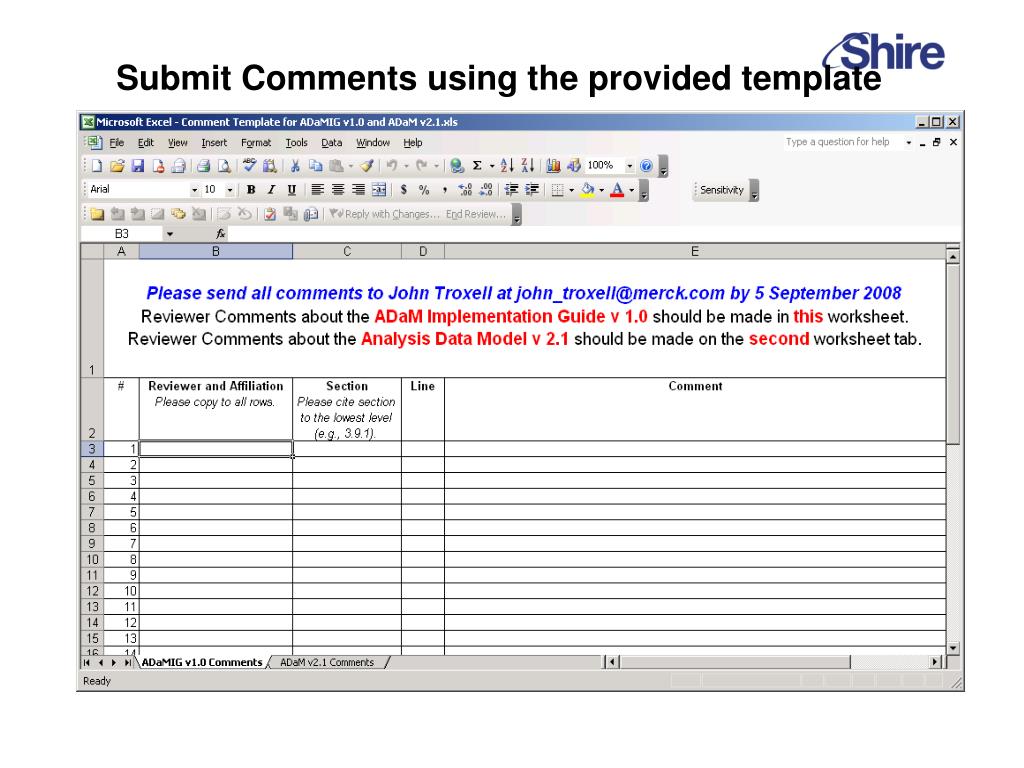Image resolution: width=1024 pixels, height=768 pixels.
Task: Click the Name Box showing B3
Action: pos(122,234)
